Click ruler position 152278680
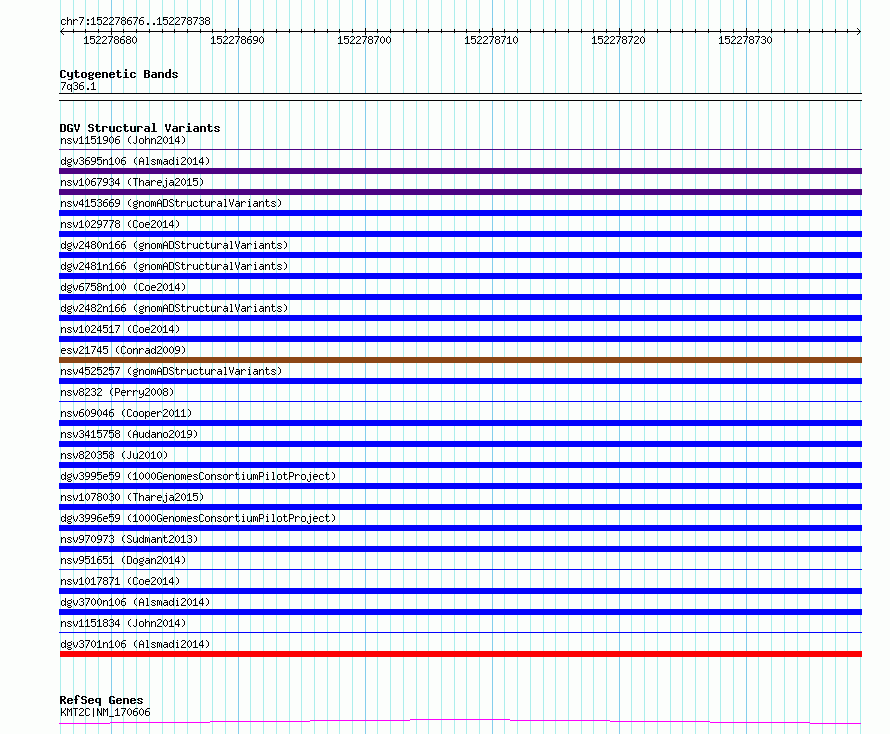 point(110,40)
